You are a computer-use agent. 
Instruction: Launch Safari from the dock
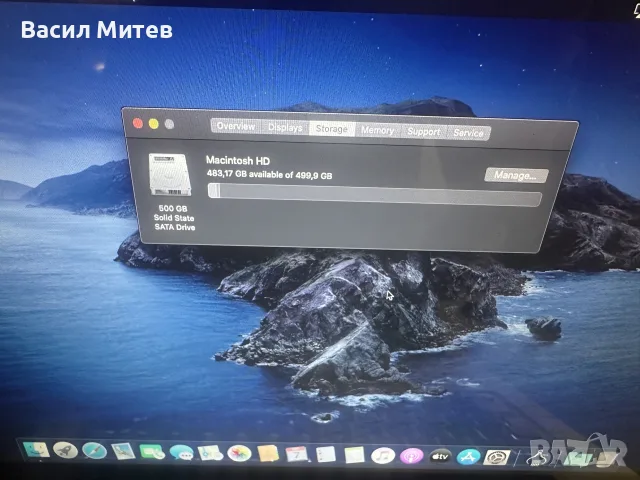pos(94,451)
